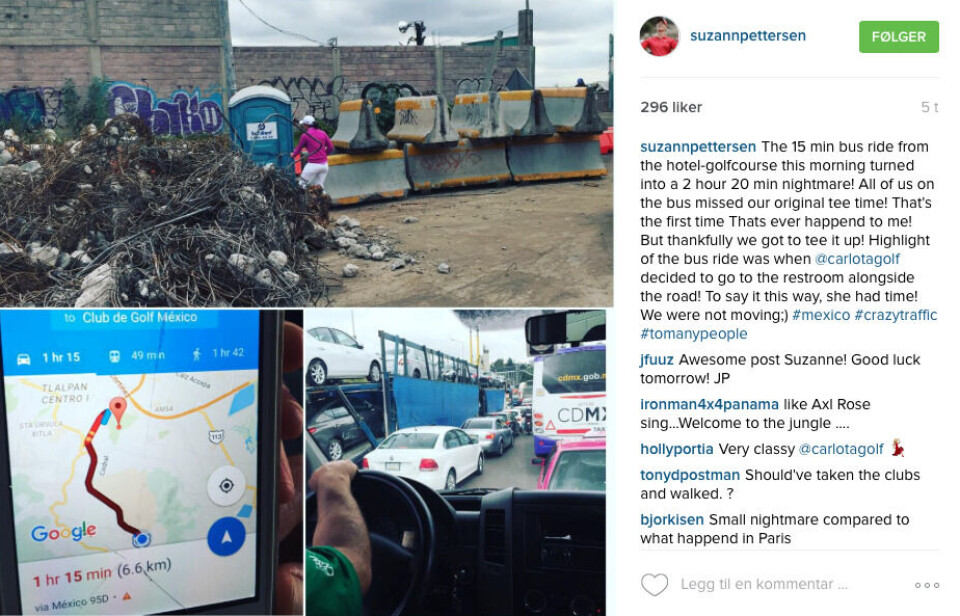Click the locate-me crosshair on map
This screenshot has width=960, height=616.
(226, 486)
